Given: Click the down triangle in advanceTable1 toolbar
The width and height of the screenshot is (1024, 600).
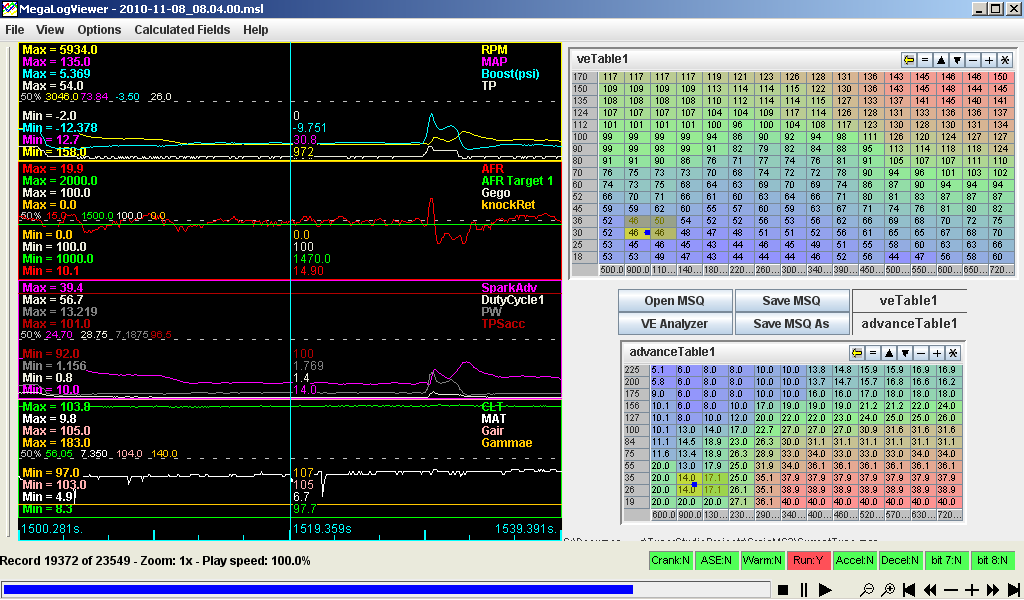Looking at the screenshot, I should point(905,353).
